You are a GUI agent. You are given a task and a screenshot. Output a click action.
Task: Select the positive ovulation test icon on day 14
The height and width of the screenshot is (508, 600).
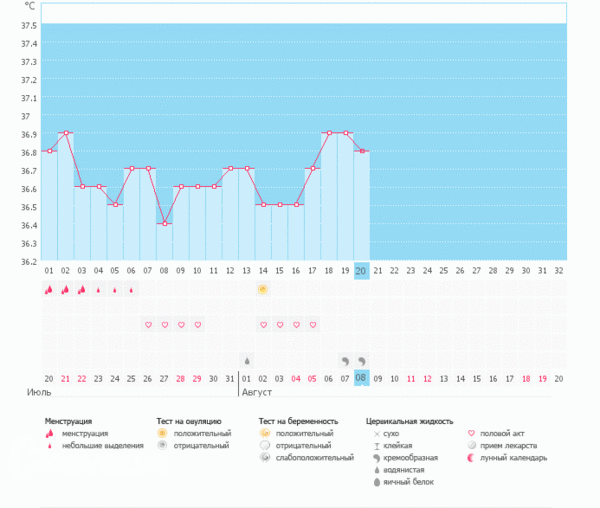[x=262, y=290]
